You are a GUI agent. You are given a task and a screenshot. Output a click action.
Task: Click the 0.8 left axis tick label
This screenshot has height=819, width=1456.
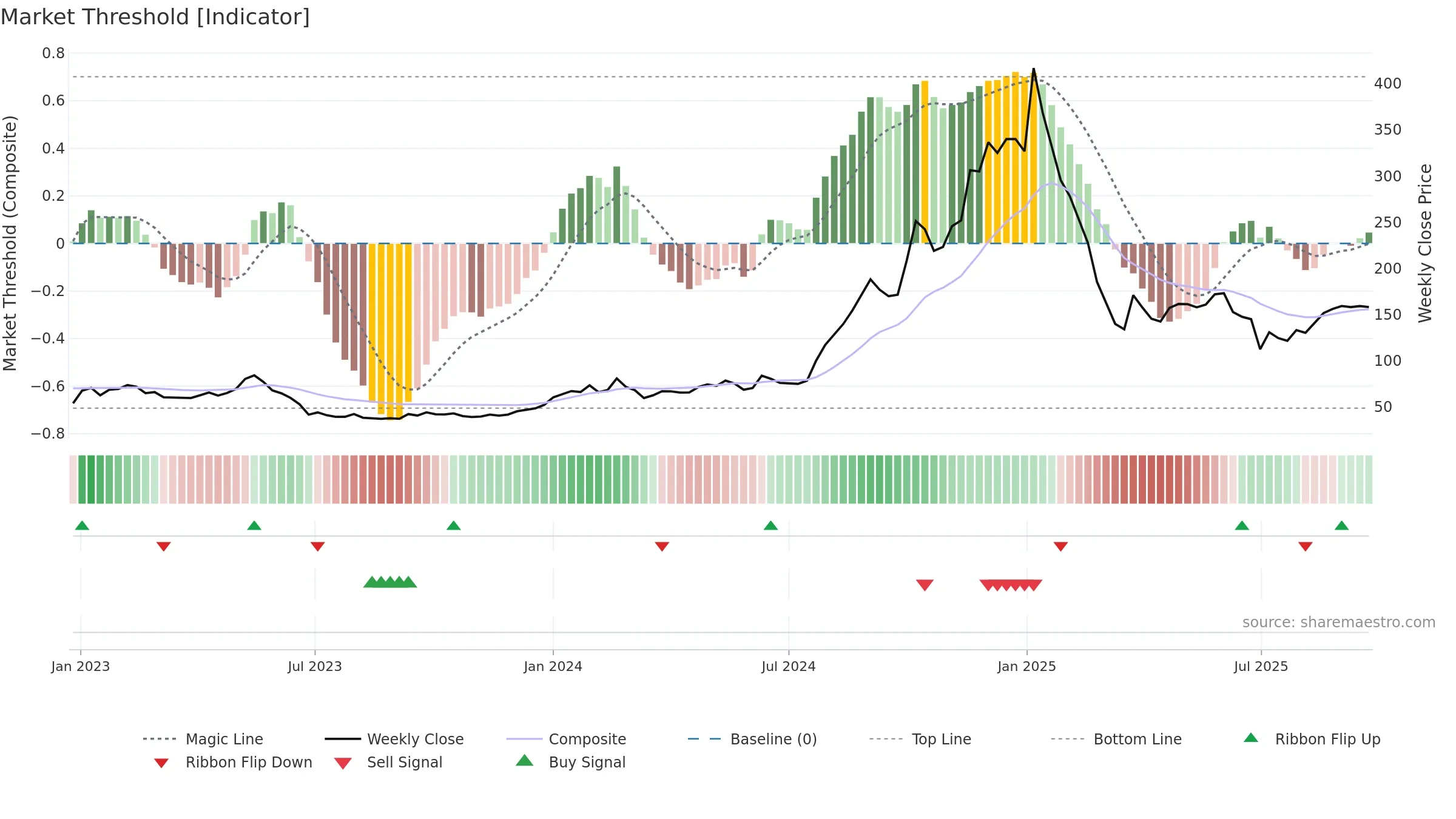[53, 53]
